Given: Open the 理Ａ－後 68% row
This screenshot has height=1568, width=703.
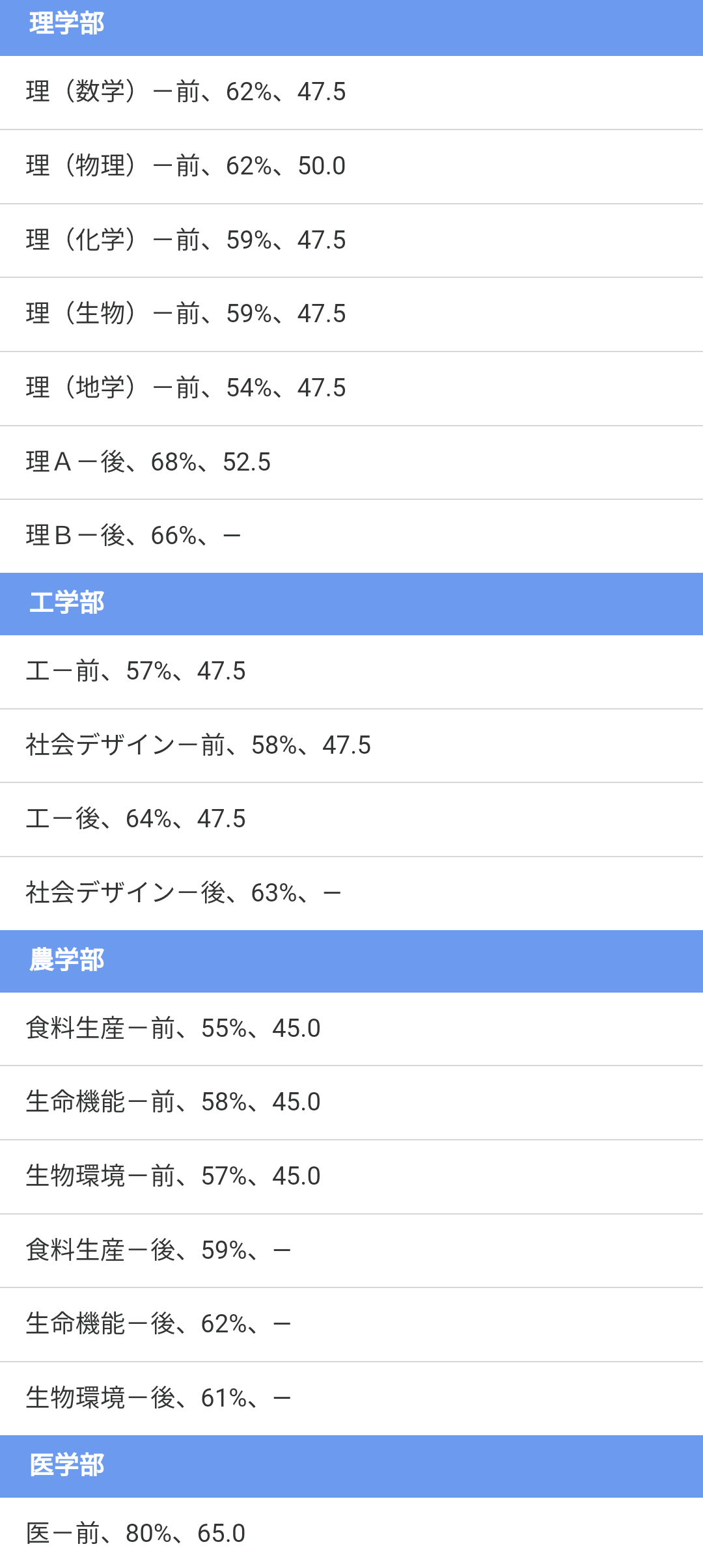Looking at the screenshot, I should [351, 463].
